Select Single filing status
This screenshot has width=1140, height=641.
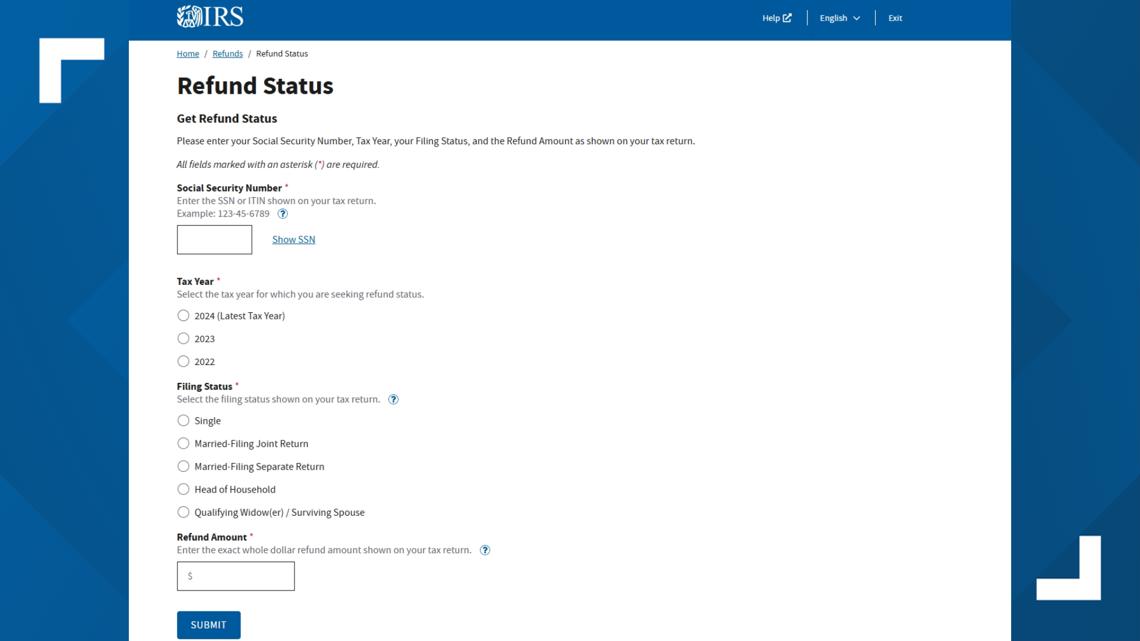183,421
